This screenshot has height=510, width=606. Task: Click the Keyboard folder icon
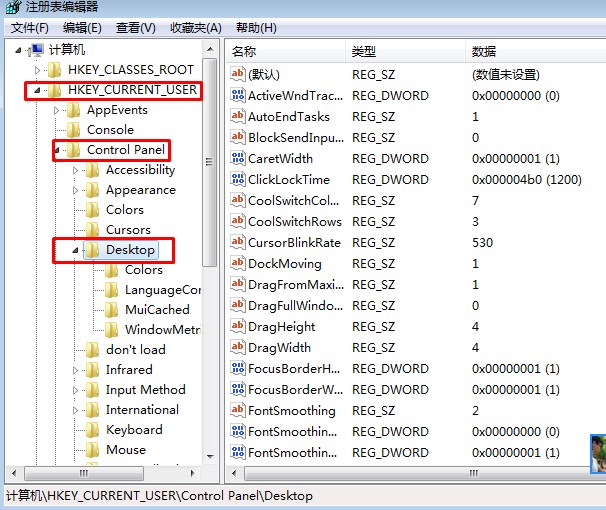(92, 430)
